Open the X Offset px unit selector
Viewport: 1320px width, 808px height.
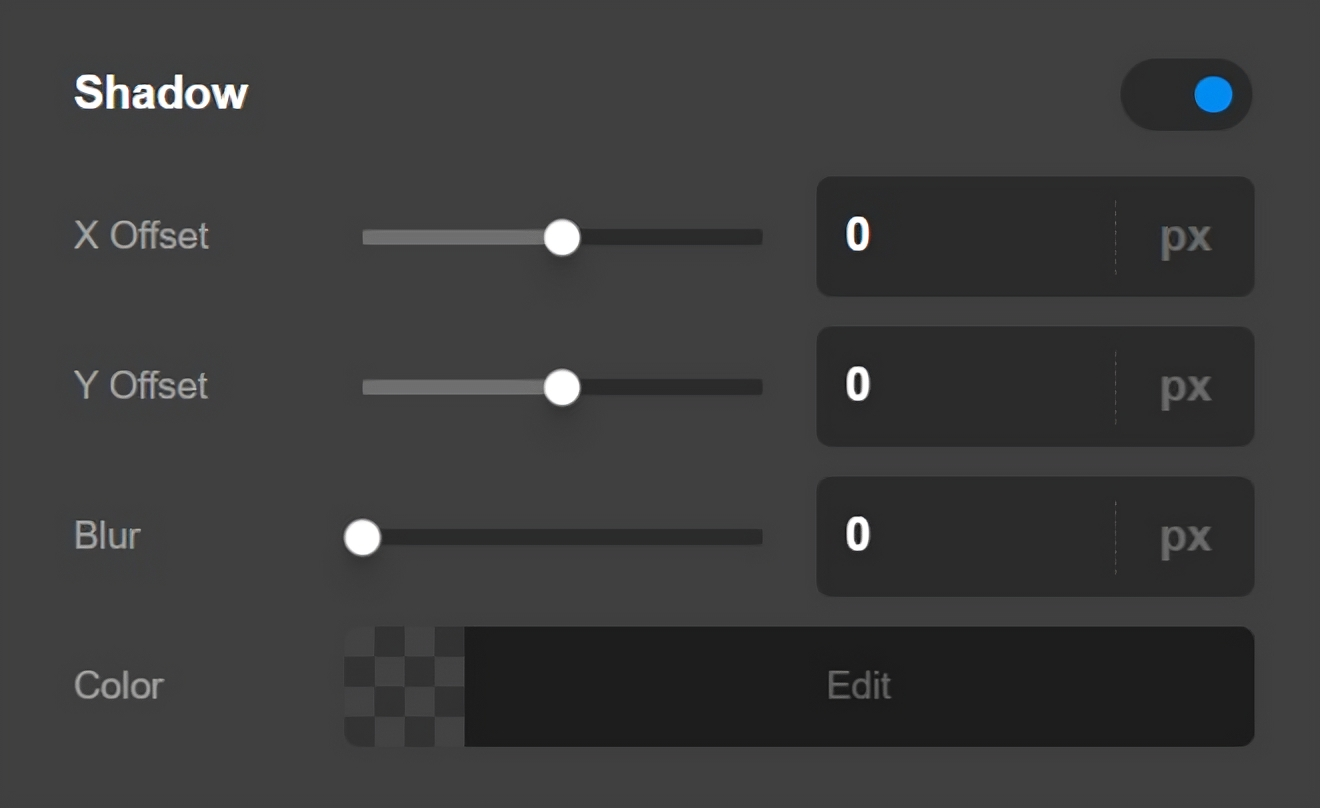(x=1185, y=237)
